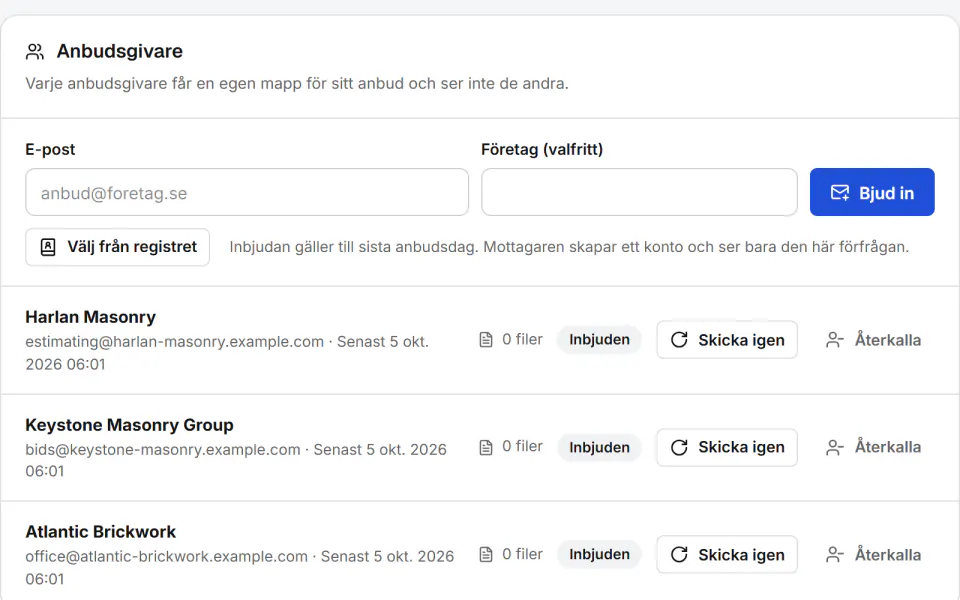Click the Företag (valfritt) field label
This screenshot has width=960, height=600.
[x=542, y=149]
